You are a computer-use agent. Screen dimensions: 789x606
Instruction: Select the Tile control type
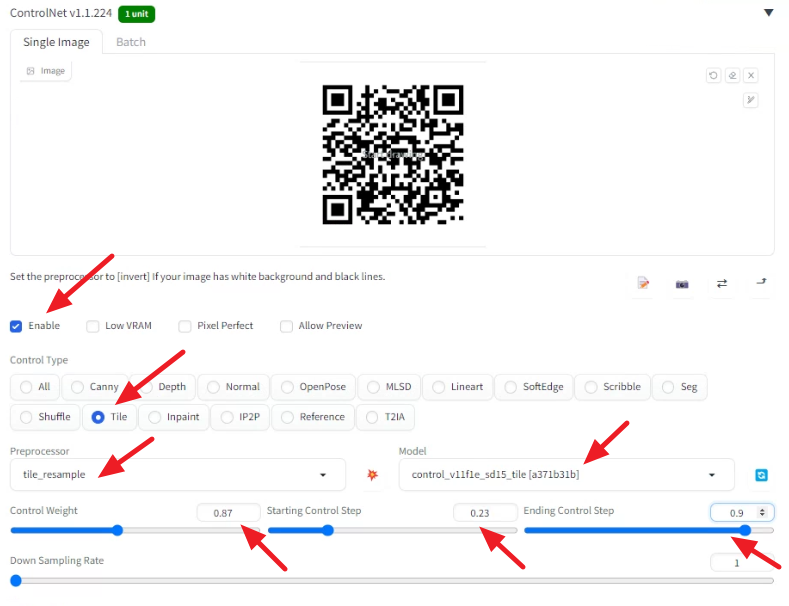pyautogui.click(x=109, y=417)
